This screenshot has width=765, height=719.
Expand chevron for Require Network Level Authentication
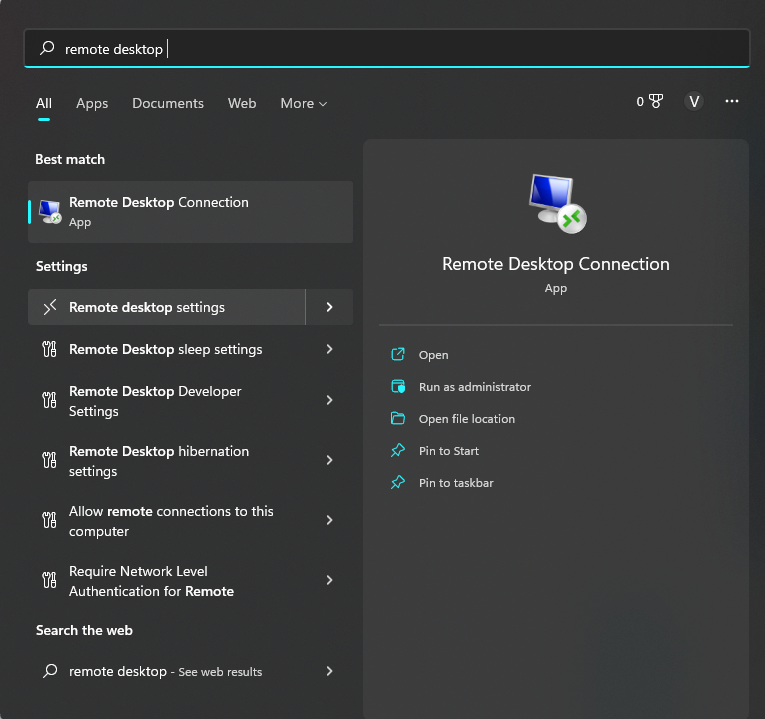pos(329,580)
